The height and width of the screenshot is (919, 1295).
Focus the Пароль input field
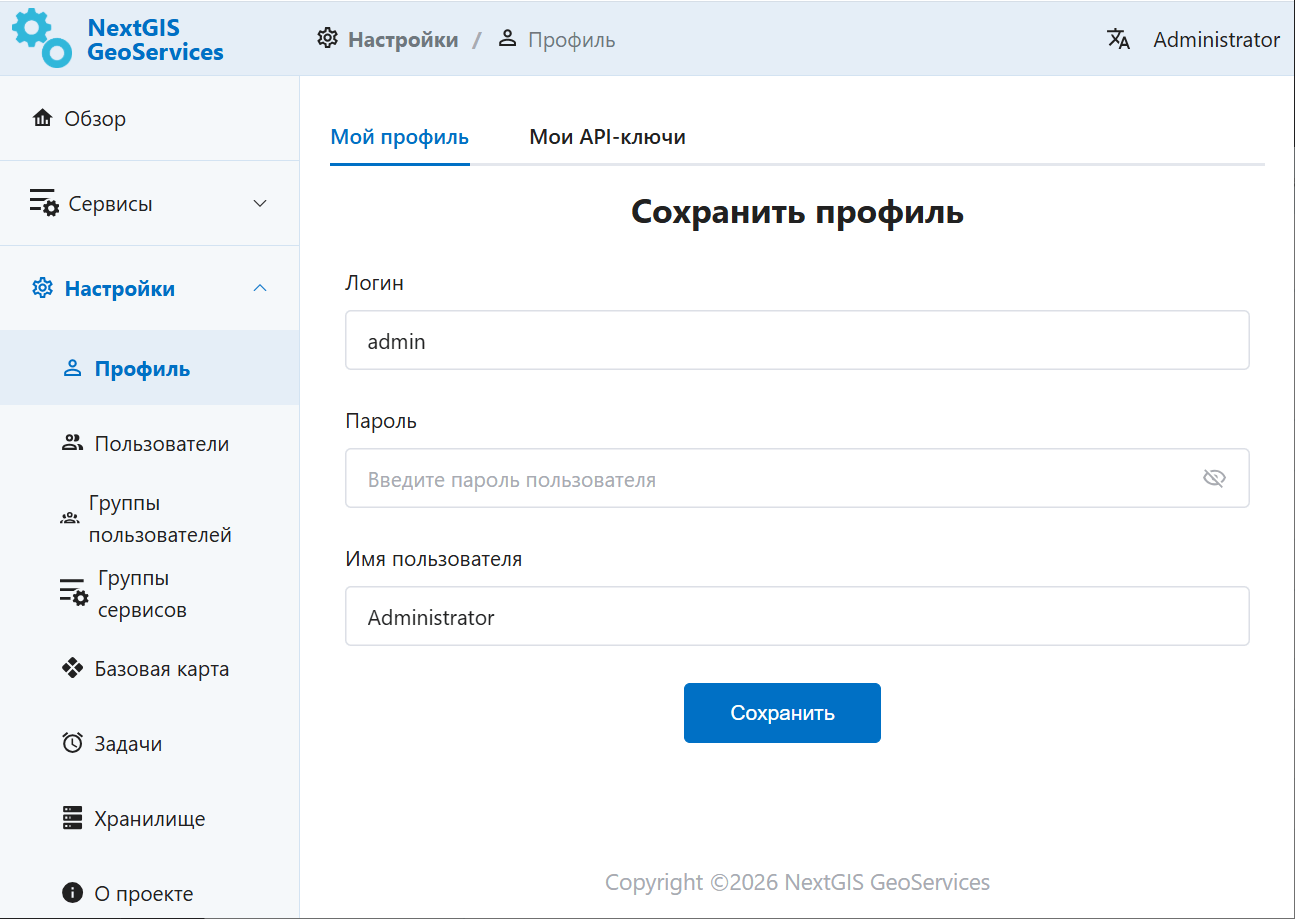(770, 479)
